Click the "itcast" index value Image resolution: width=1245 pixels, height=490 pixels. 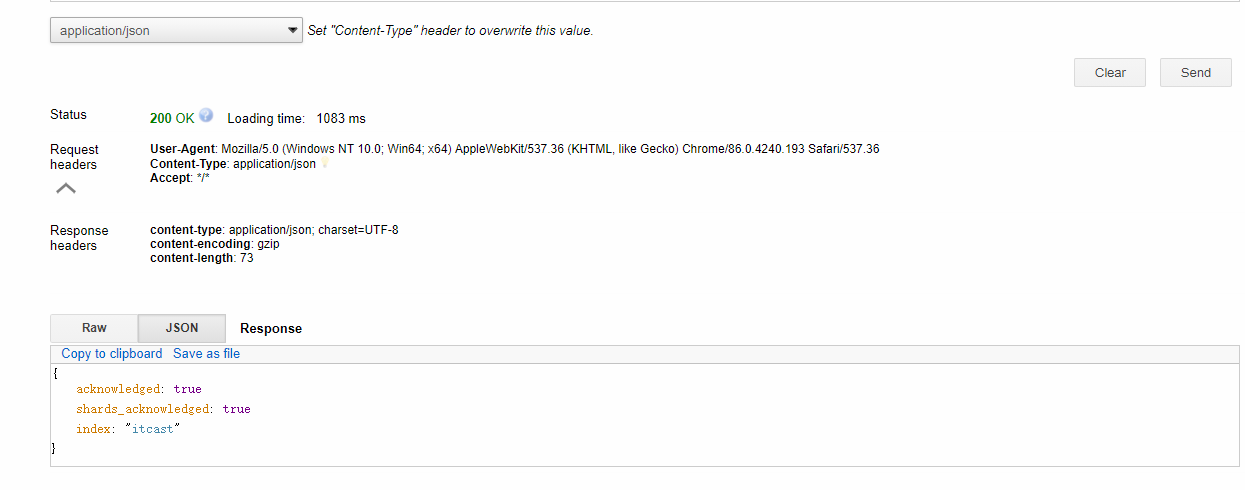pos(156,429)
